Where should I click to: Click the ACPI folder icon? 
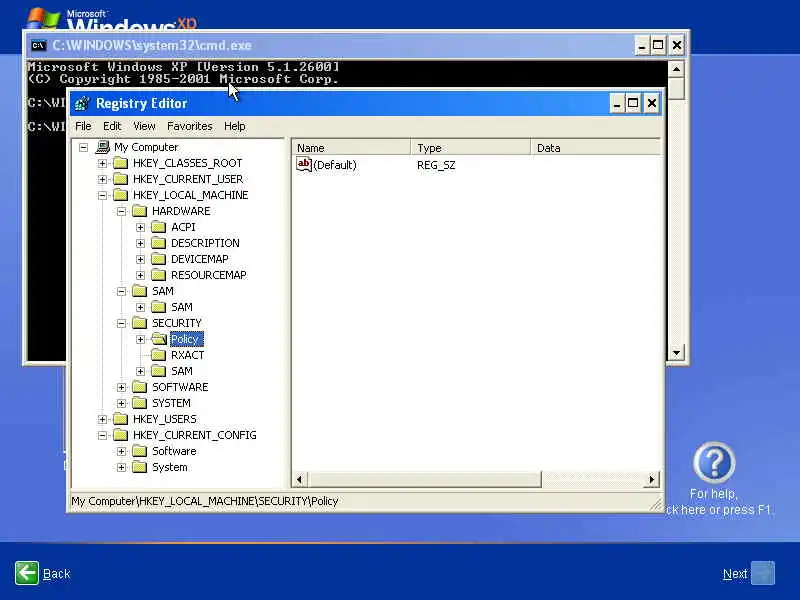(159, 227)
